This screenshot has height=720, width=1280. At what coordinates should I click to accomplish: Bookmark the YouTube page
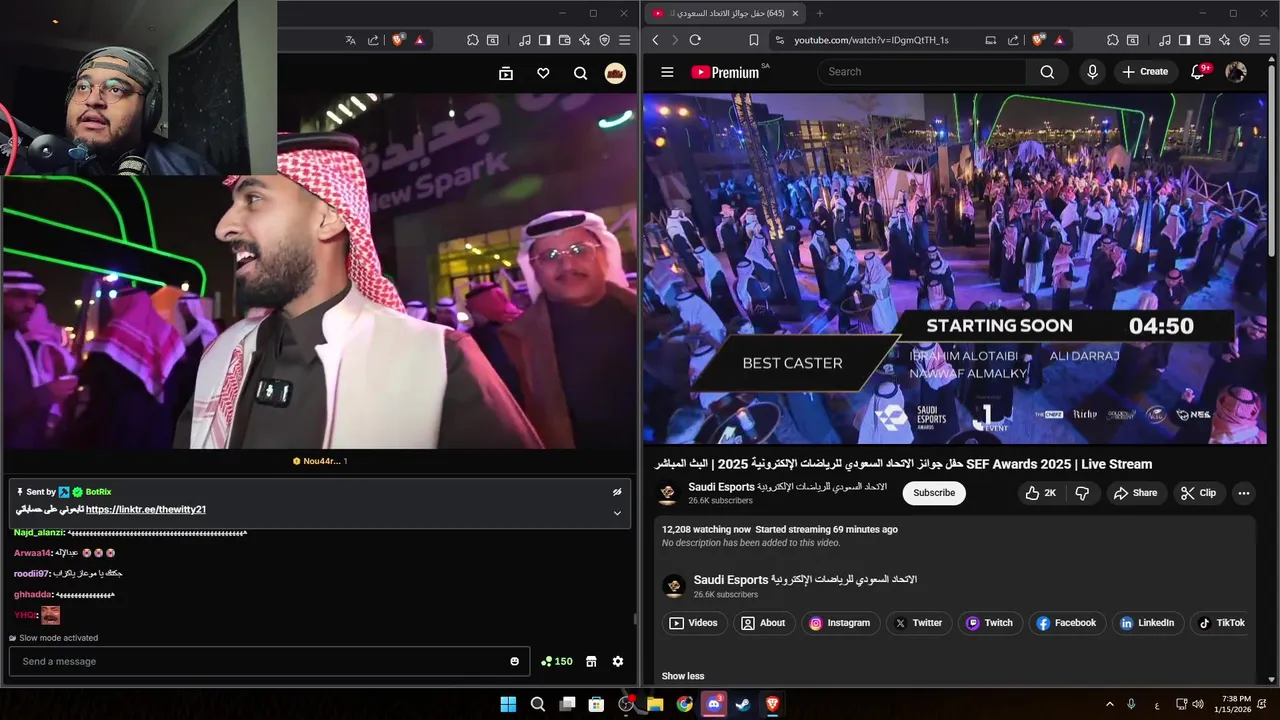pyautogui.click(x=755, y=40)
